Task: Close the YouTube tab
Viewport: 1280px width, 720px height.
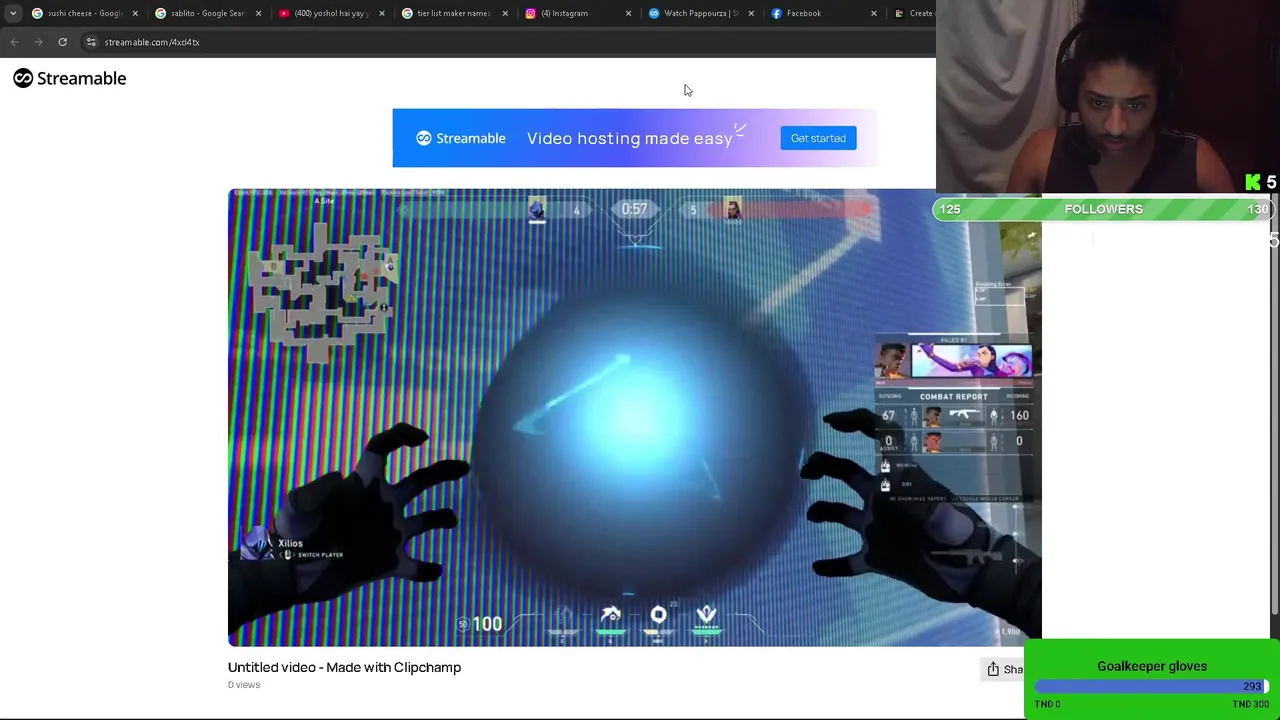Action: pos(382,13)
